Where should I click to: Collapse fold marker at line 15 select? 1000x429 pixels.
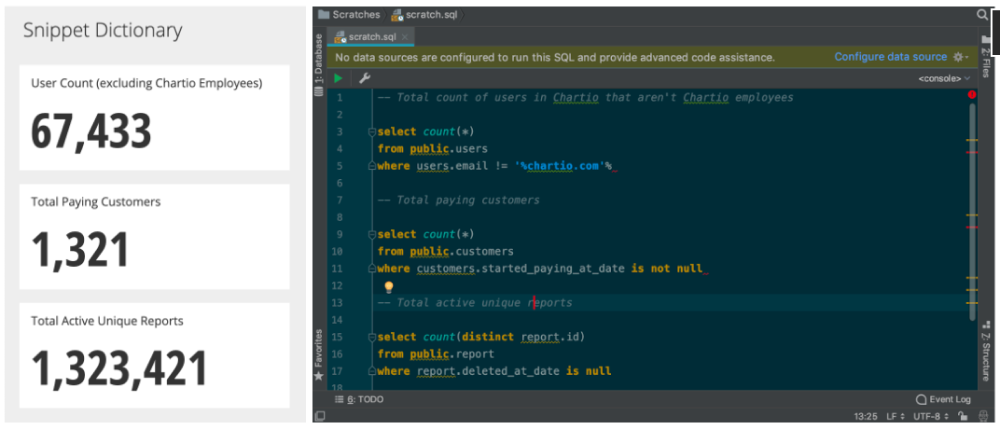(371, 336)
